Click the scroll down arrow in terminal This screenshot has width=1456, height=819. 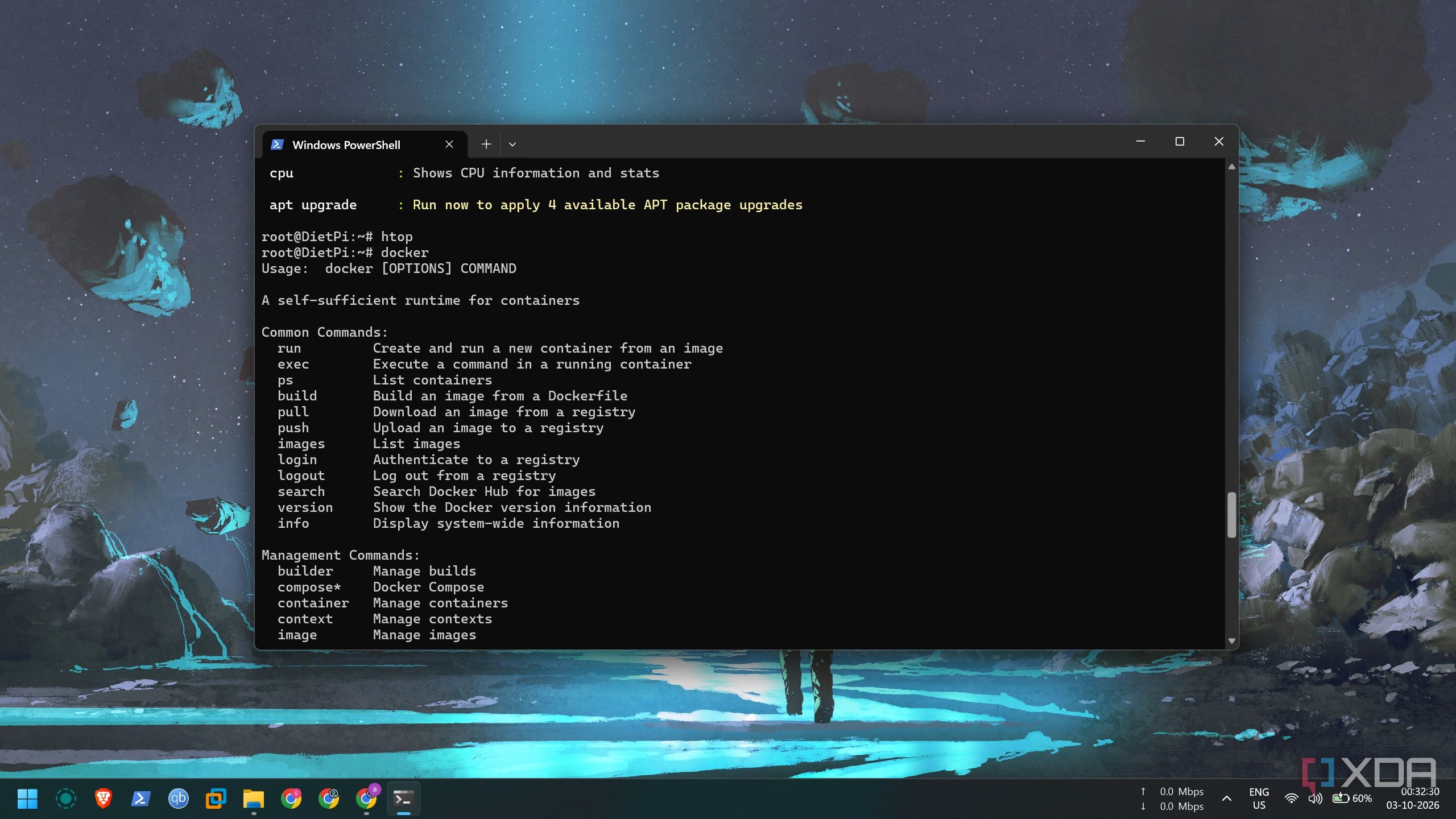click(1231, 641)
